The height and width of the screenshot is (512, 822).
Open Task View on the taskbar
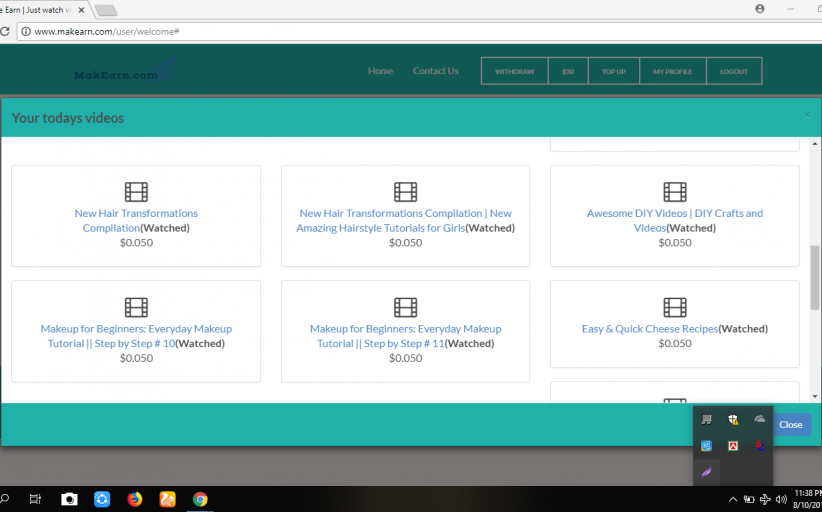[34, 499]
